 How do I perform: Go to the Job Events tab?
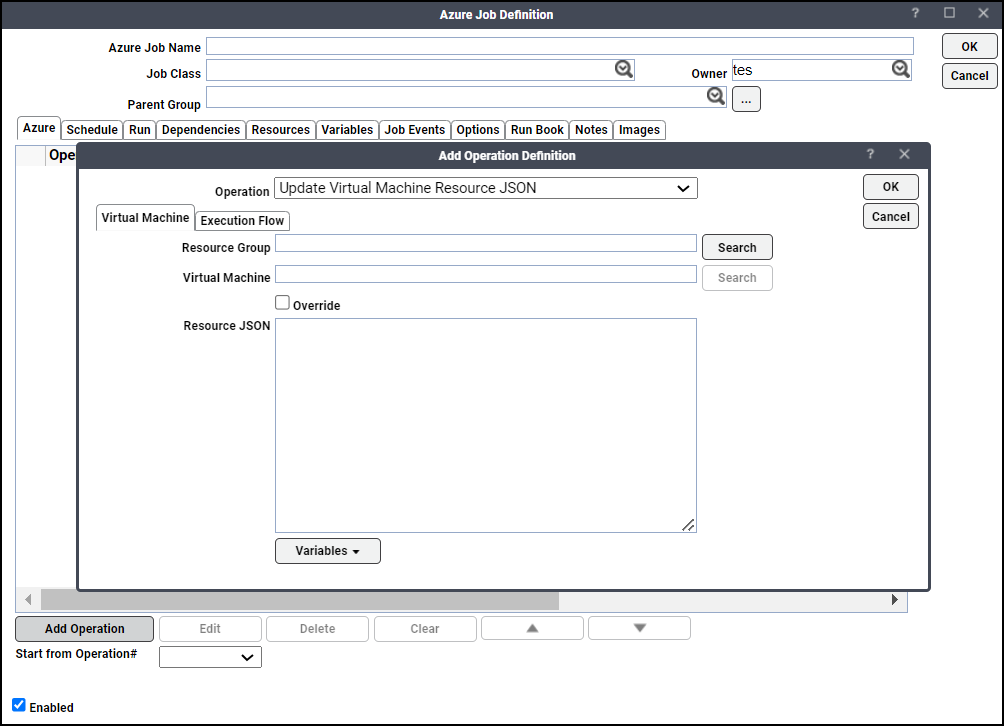pyautogui.click(x=415, y=130)
